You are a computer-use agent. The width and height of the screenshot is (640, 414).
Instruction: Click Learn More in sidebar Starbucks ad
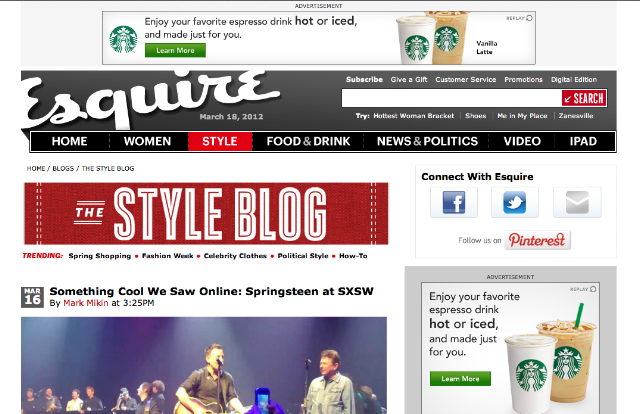point(460,379)
